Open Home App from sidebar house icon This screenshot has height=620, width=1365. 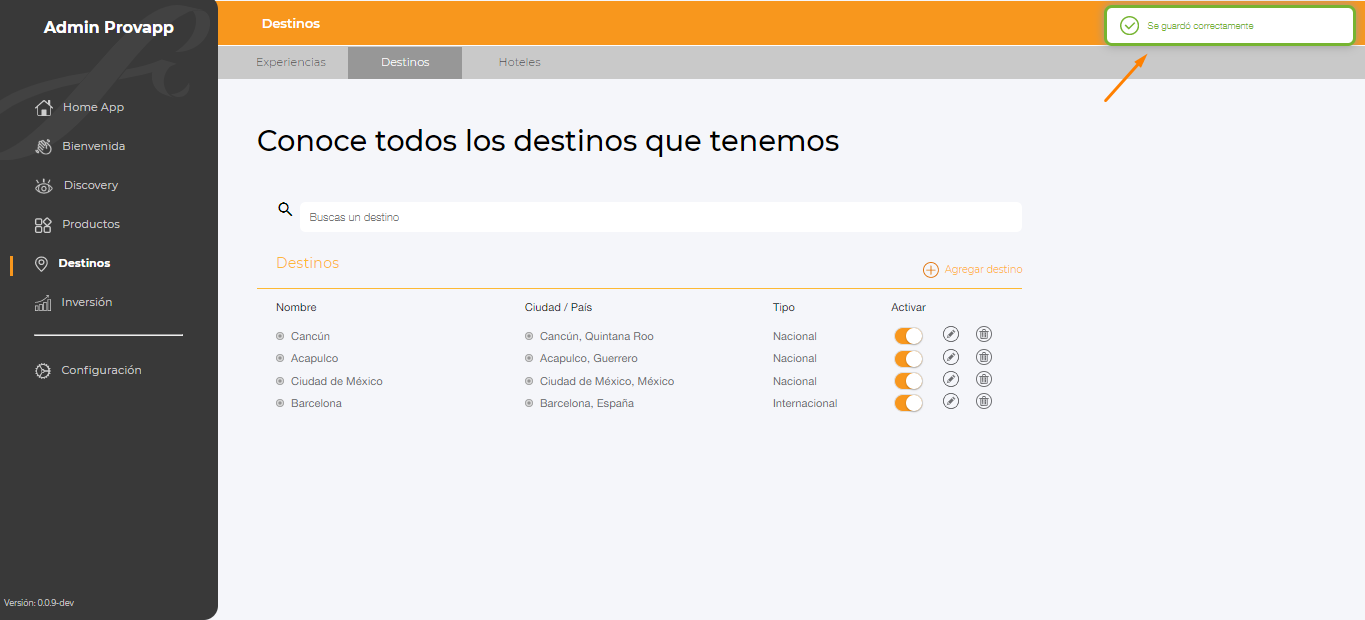[43, 107]
